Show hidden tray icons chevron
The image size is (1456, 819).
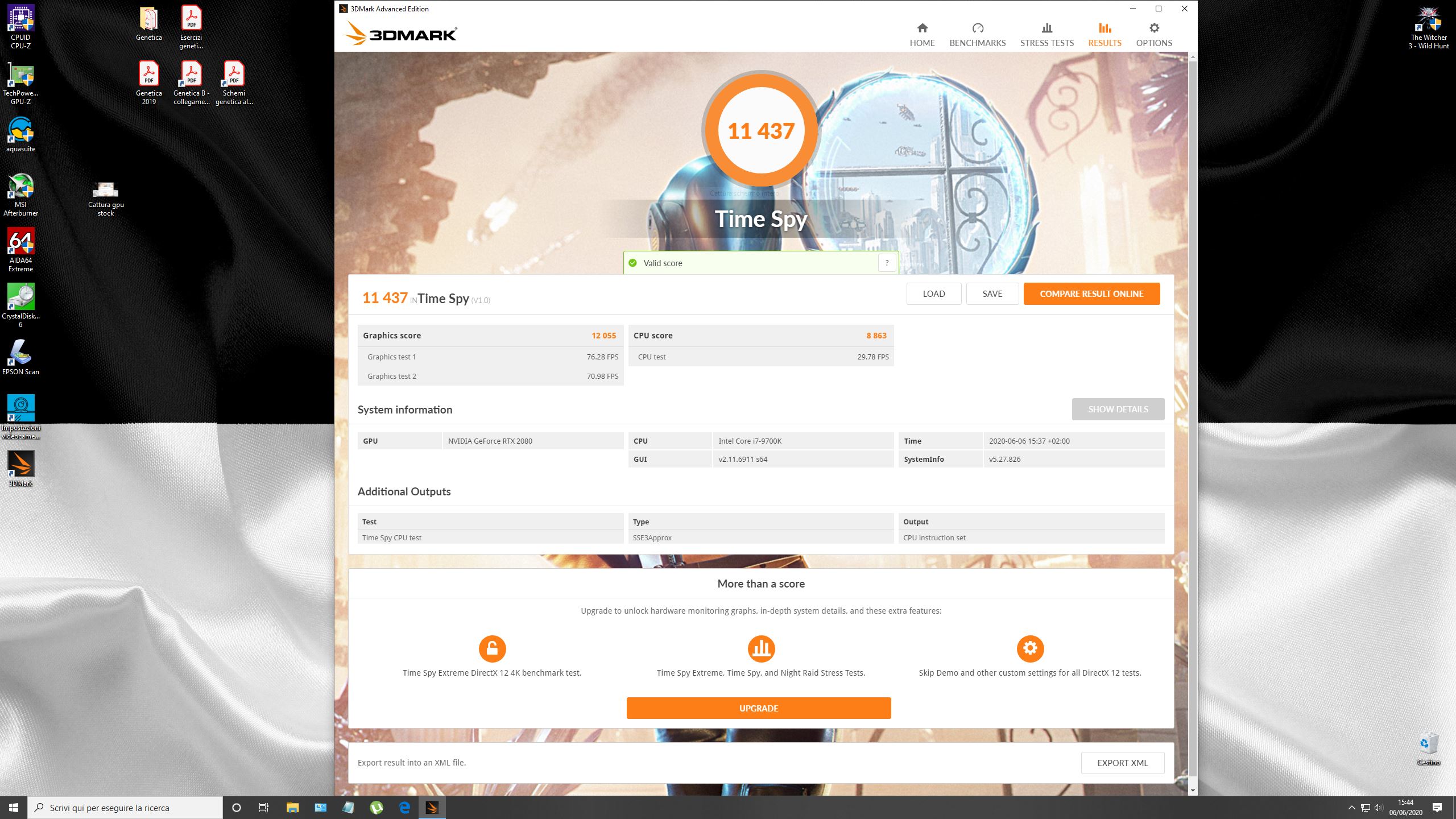pyautogui.click(x=1352, y=808)
